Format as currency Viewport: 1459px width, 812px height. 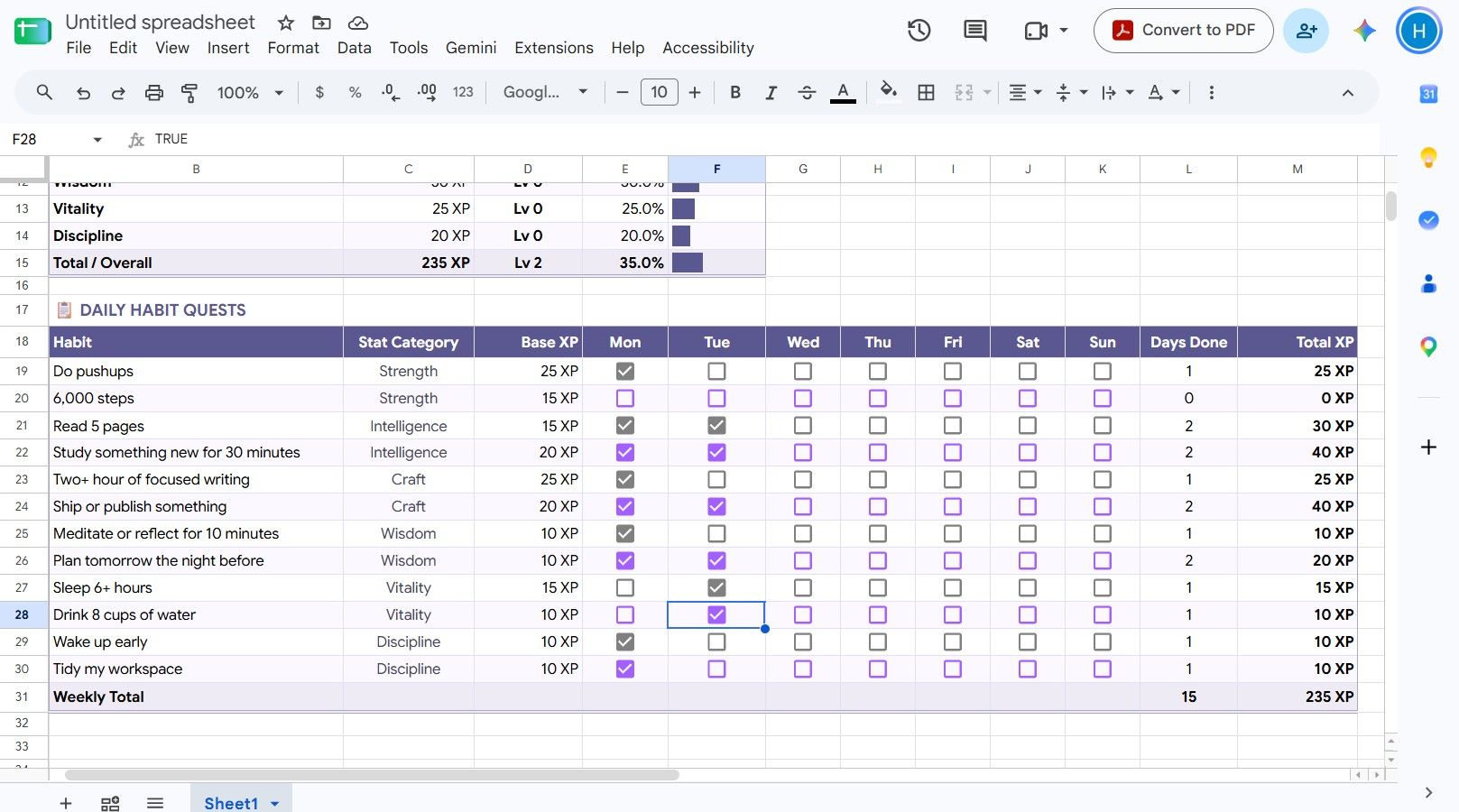[319, 92]
